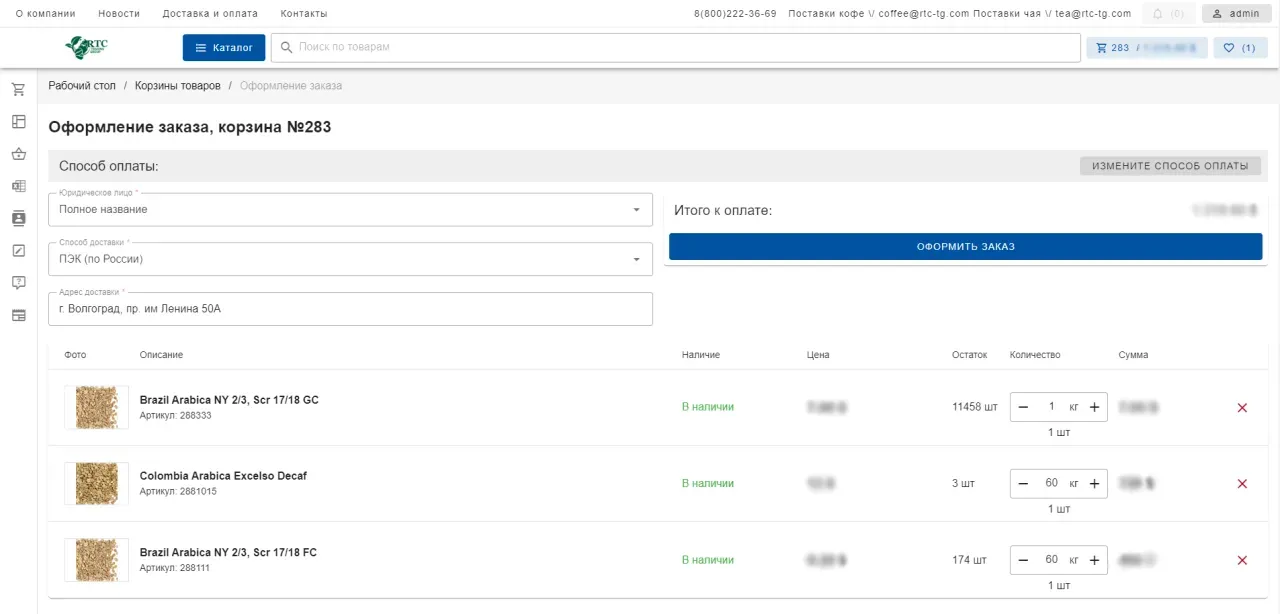Open the Доставка и оплата menu item
This screenshot has width=1280, height=614.
210,13
